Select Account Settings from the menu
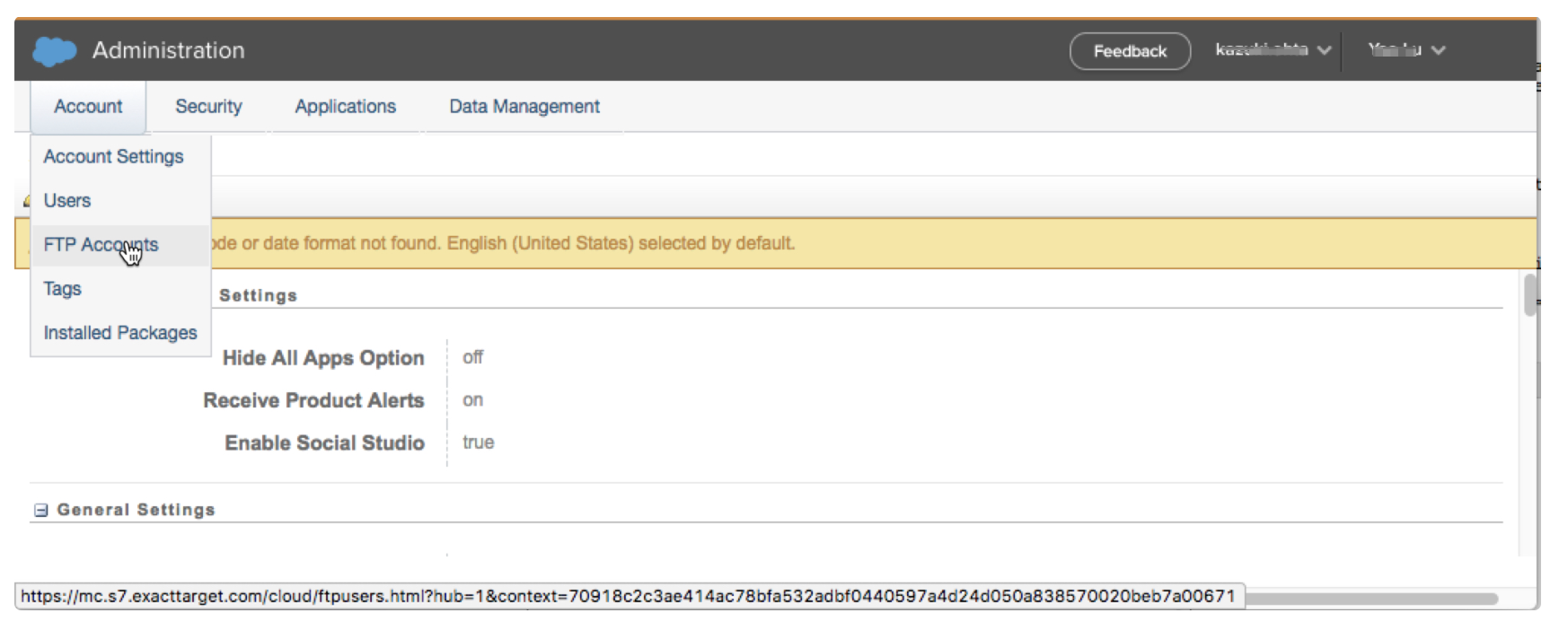 tap(113, 157)
